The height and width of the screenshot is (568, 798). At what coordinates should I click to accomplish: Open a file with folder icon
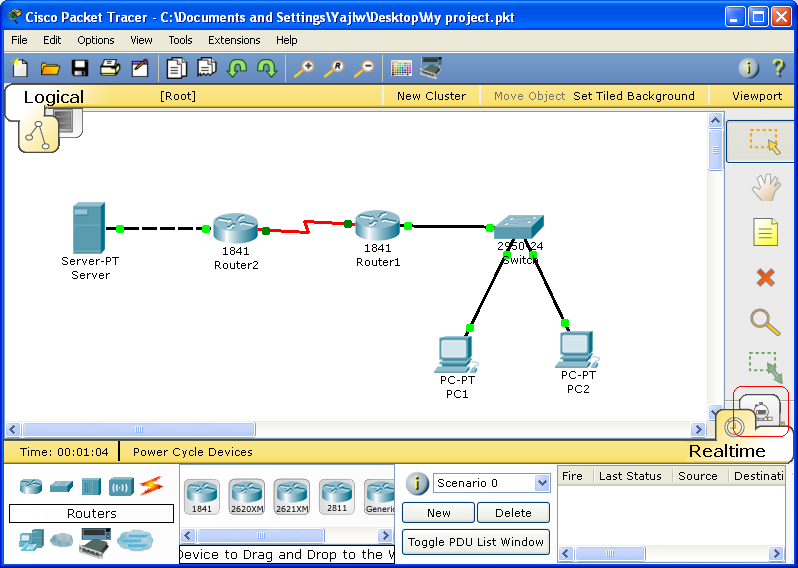(50, 68)
